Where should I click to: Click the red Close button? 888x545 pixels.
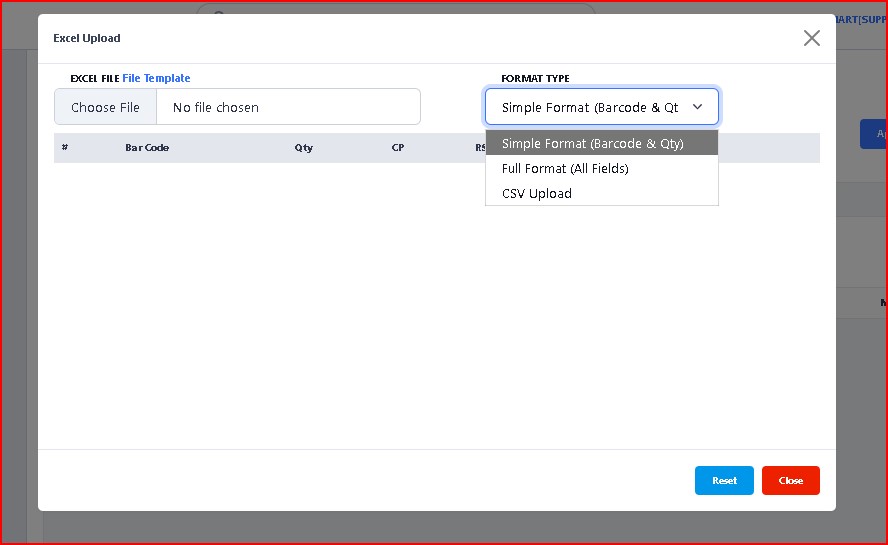(x=790, y=480)
